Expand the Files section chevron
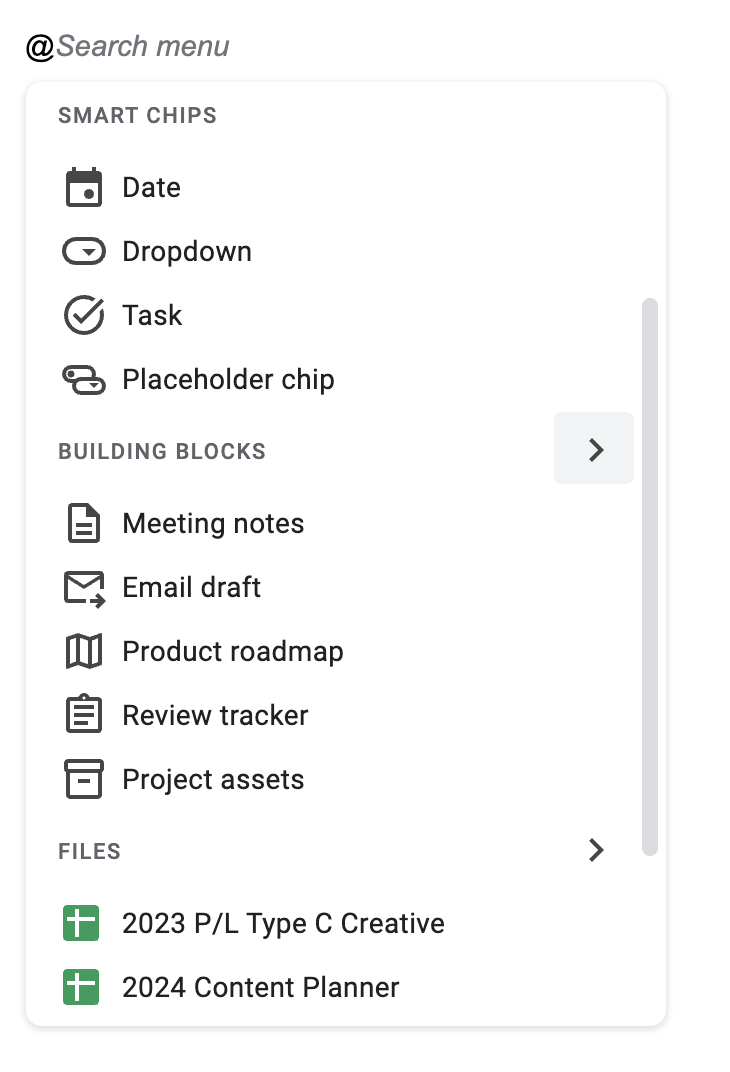 pos(596,851)
